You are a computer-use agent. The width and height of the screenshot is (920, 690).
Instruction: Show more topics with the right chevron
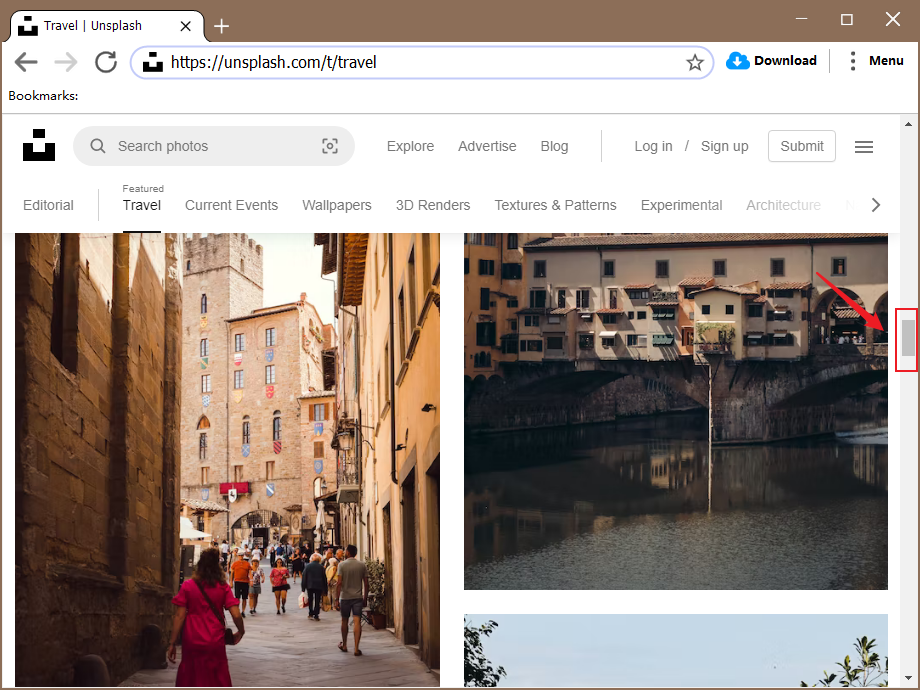pos(875,205)
